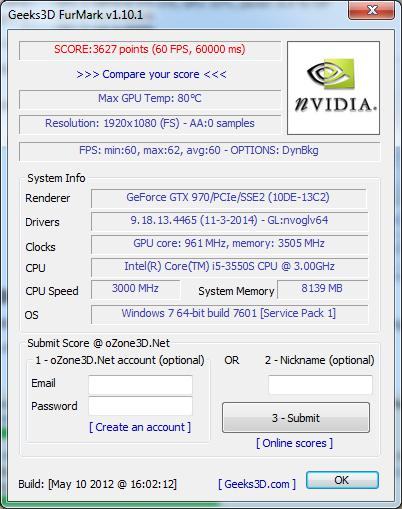Viewport: 402px width, 509px height.
Task: Click the 9.18.13.4465 drivers value
Action: pyautogui.click(x=229, y=221)
